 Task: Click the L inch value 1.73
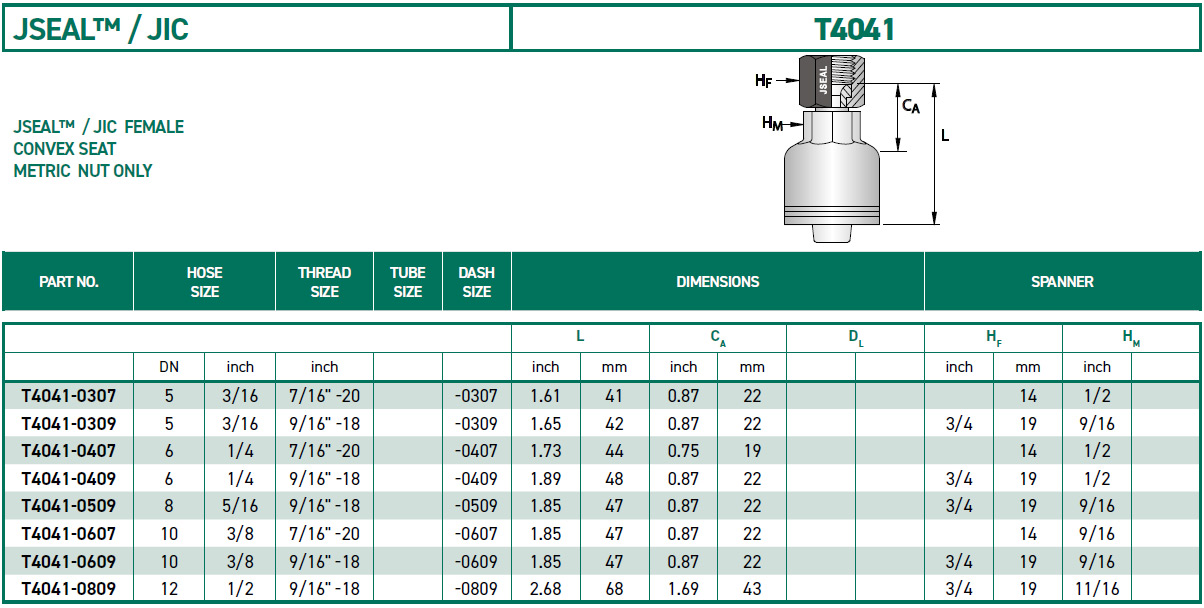tap(545, 451)
